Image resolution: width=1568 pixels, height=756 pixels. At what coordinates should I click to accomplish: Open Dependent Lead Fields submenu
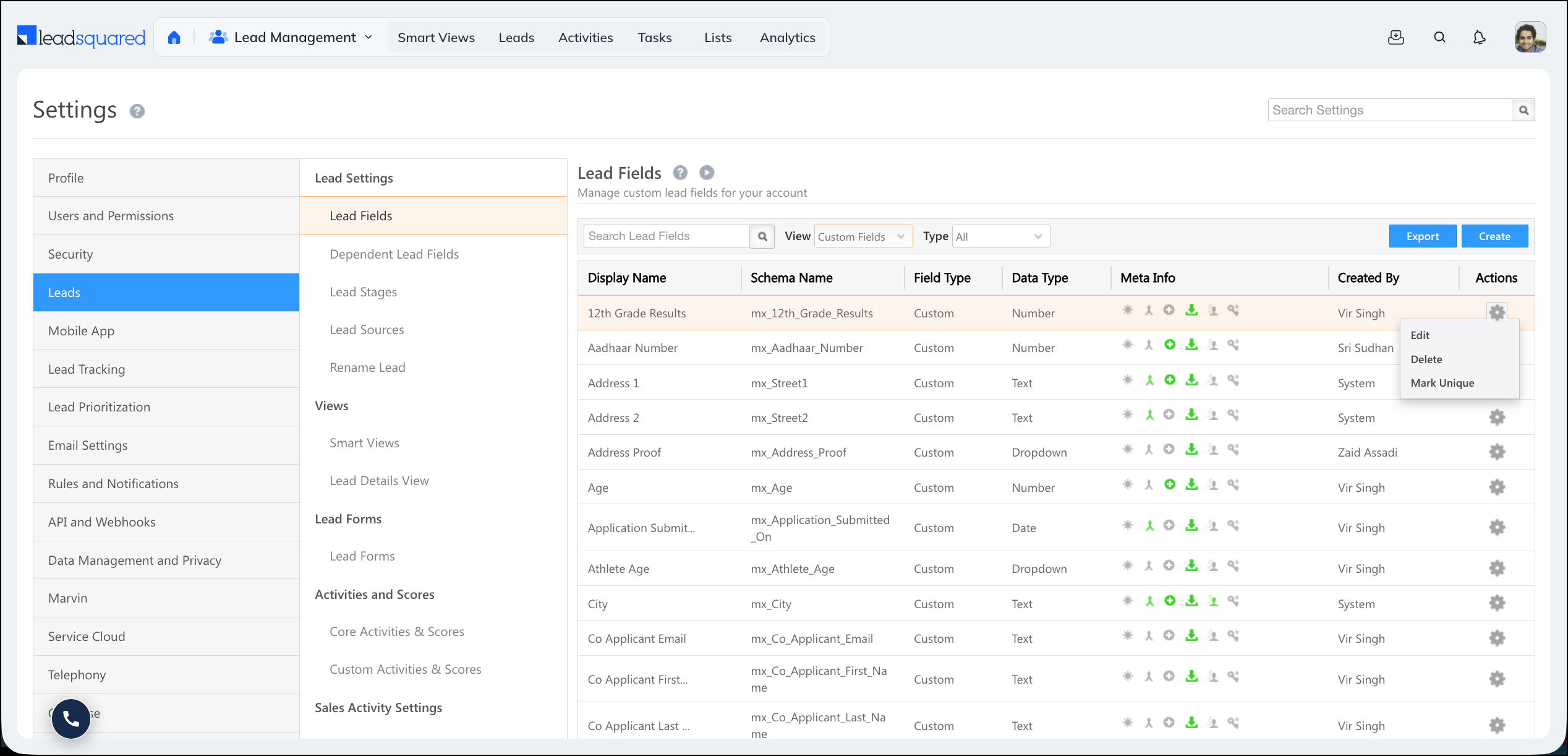[394, 254]
